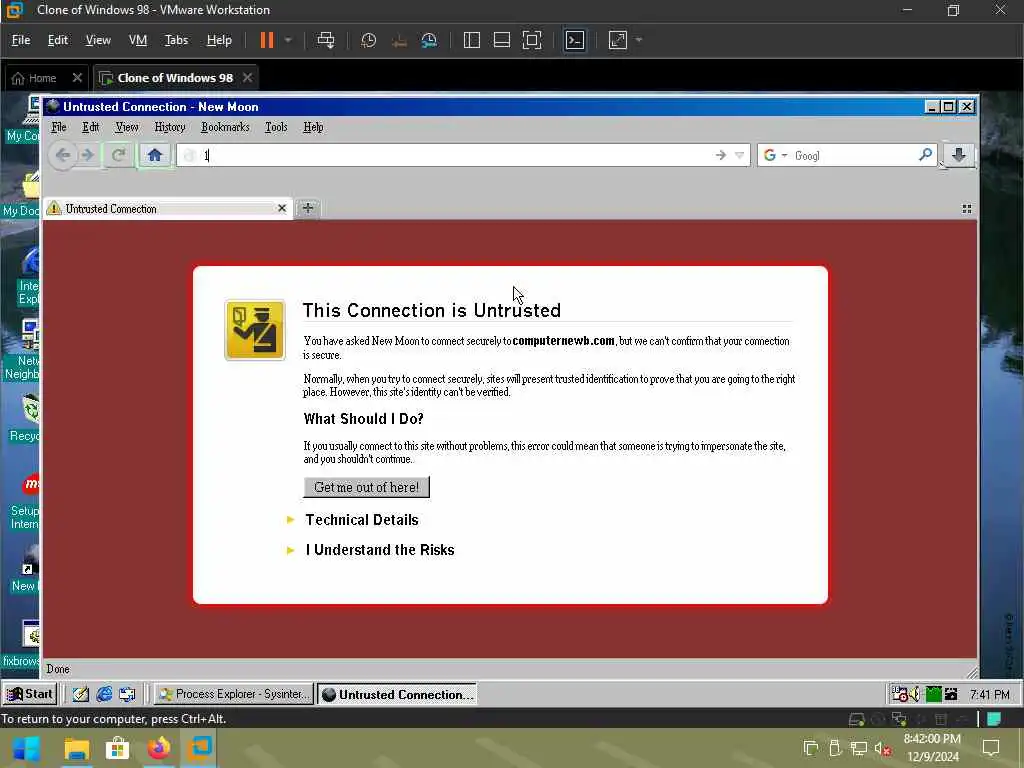Click the first quick launch notepad icon
1024x768 pixels.
[80, 694]
